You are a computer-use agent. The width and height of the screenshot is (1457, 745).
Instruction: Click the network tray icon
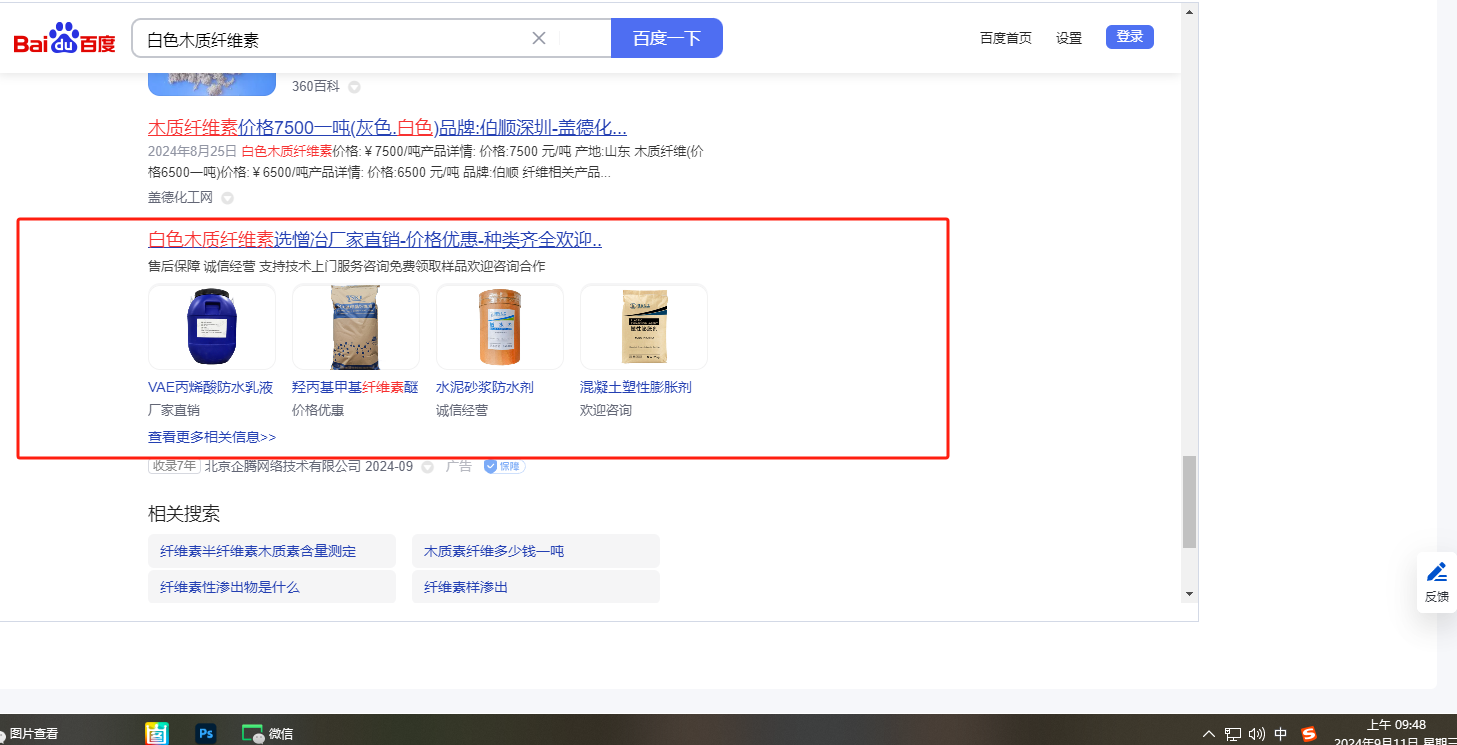[1233, 734]
